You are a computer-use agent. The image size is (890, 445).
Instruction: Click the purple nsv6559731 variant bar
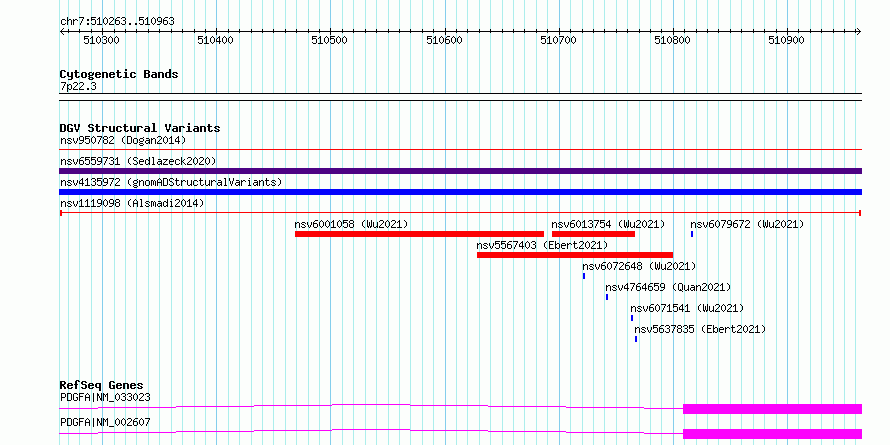460,171
